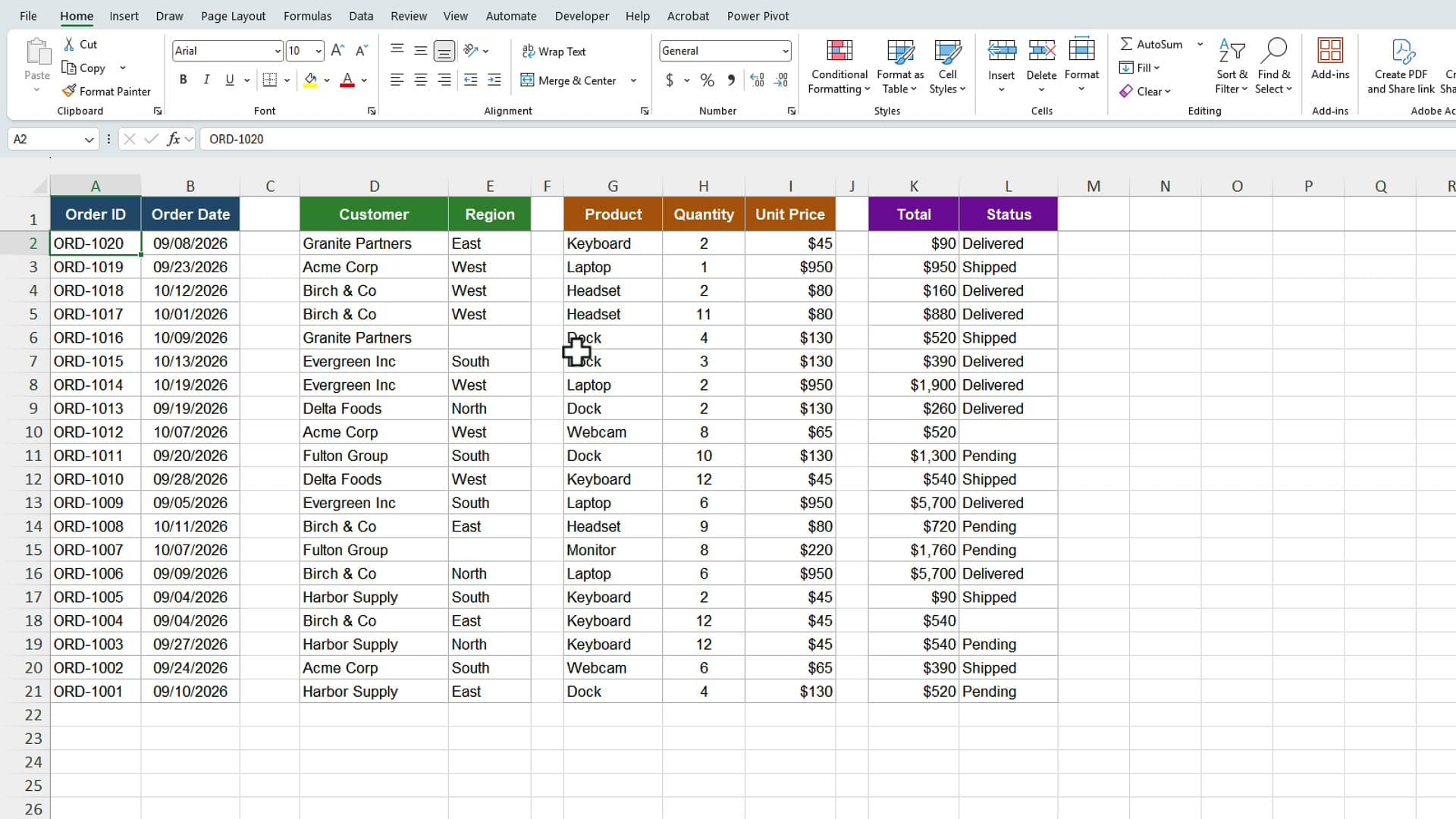Image resolution: width=1456 pixels, height=819 pixels.
Task: Click the Increase Decimal icon
Action: (x=757, y=80)
